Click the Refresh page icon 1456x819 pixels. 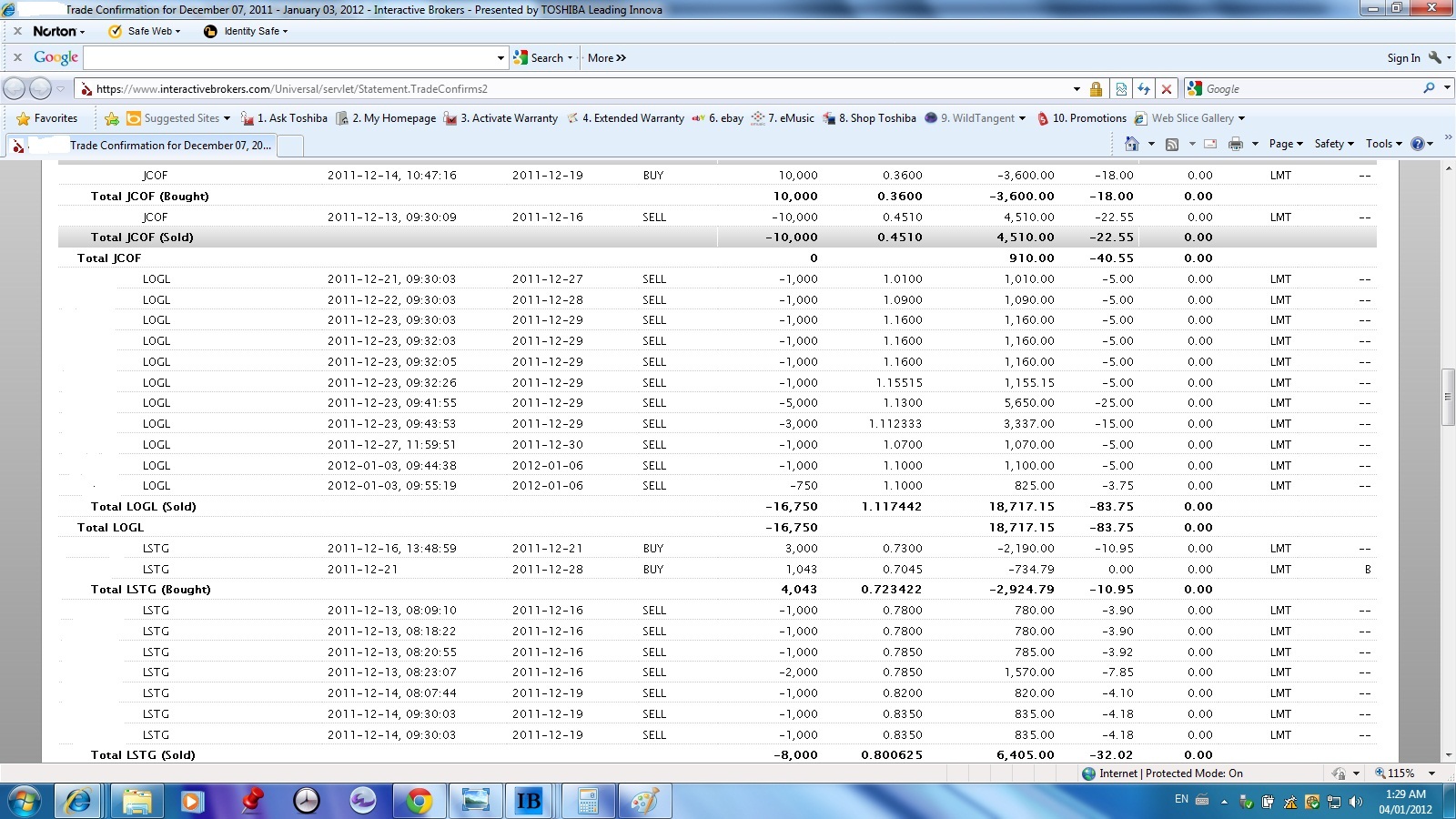[x=1144, y=89]
